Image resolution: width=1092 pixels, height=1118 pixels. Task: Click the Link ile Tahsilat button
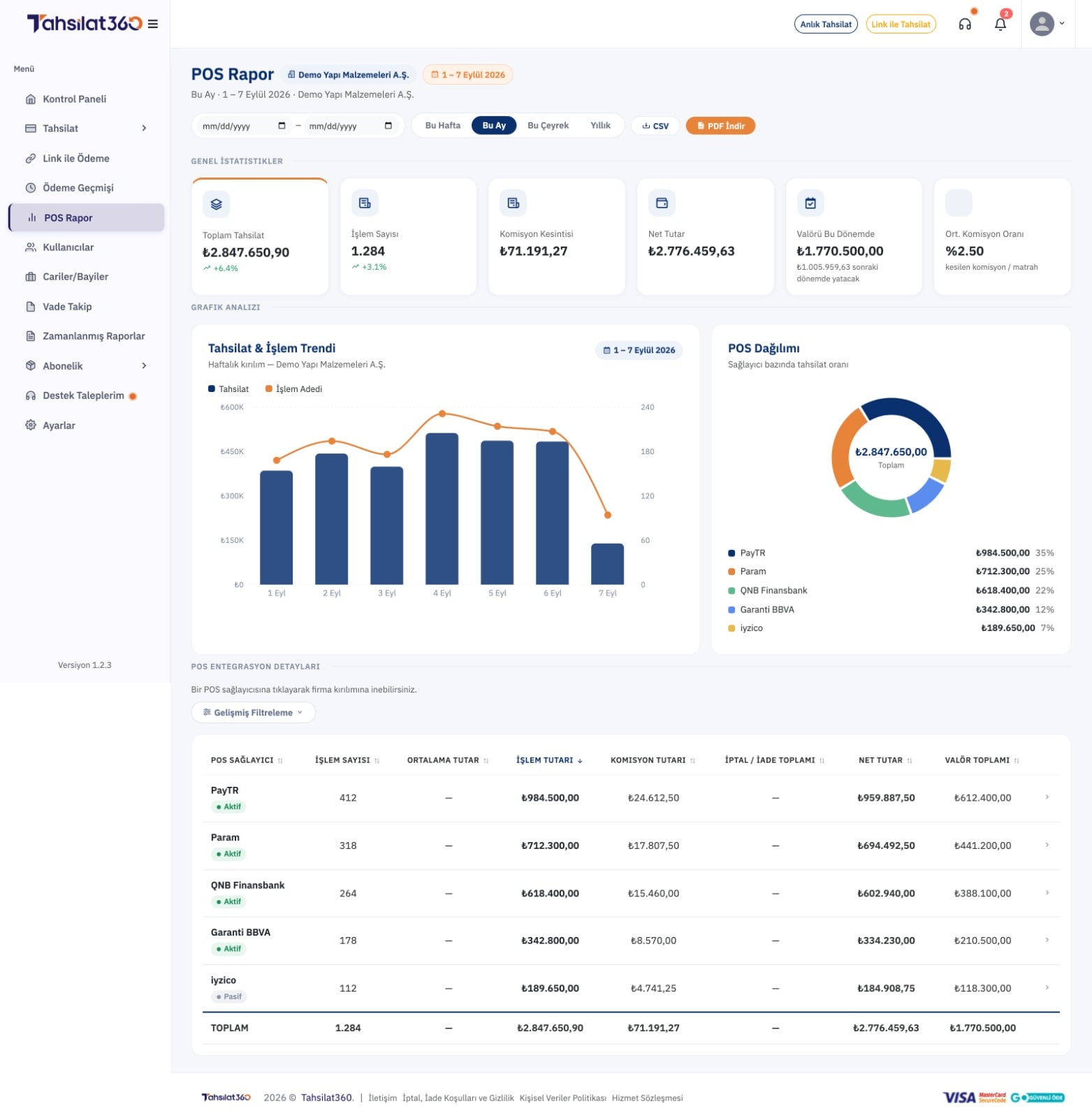901,24
